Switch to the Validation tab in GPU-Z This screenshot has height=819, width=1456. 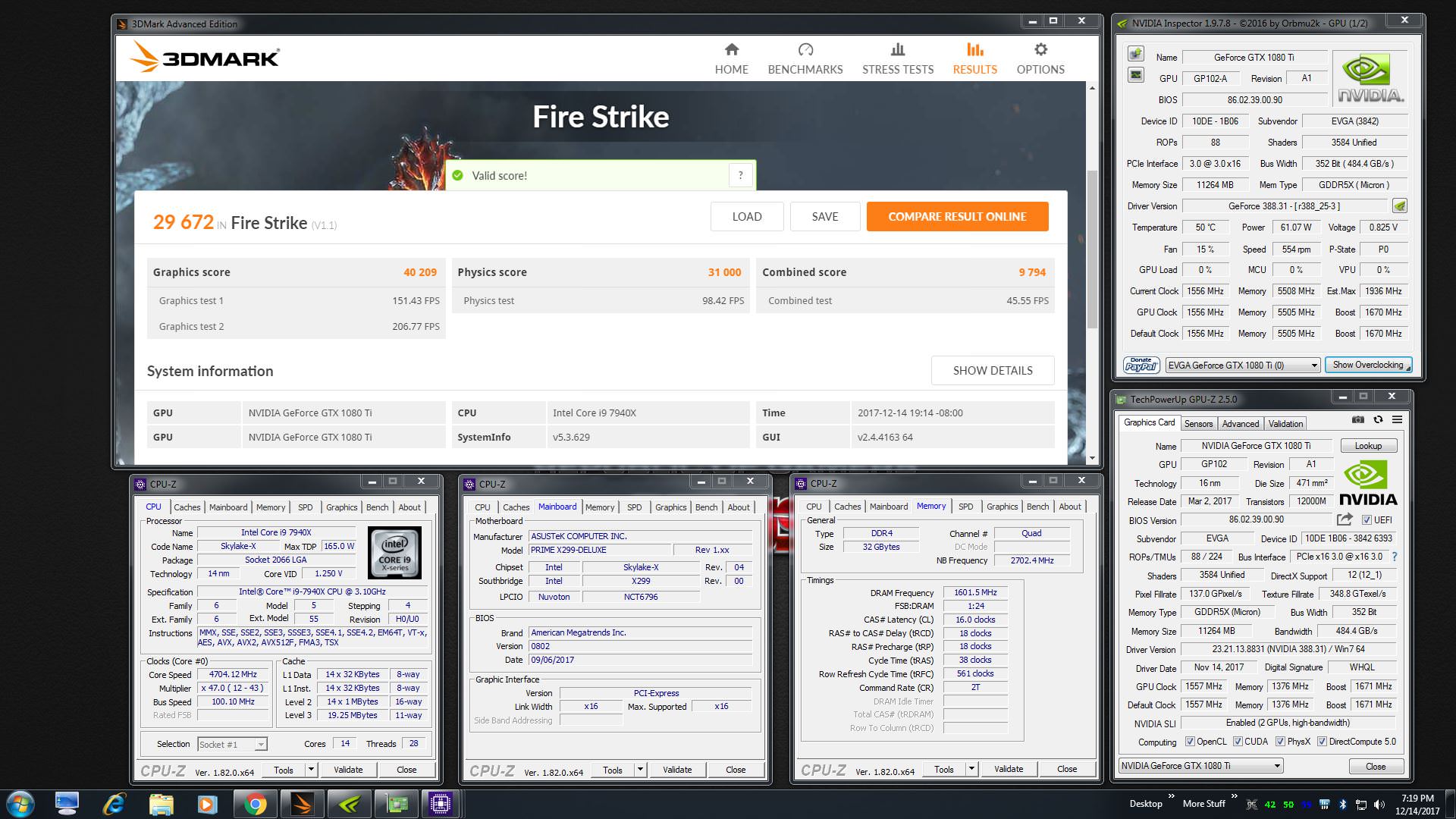[1285, 424]
